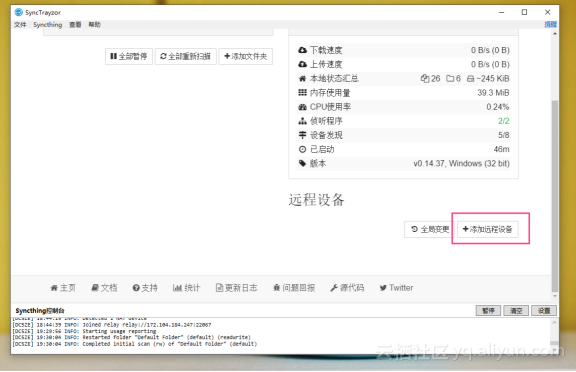Click 添加远程设备 add remote device button
This screenshot has height=372, width=576.
pos(487,229)
